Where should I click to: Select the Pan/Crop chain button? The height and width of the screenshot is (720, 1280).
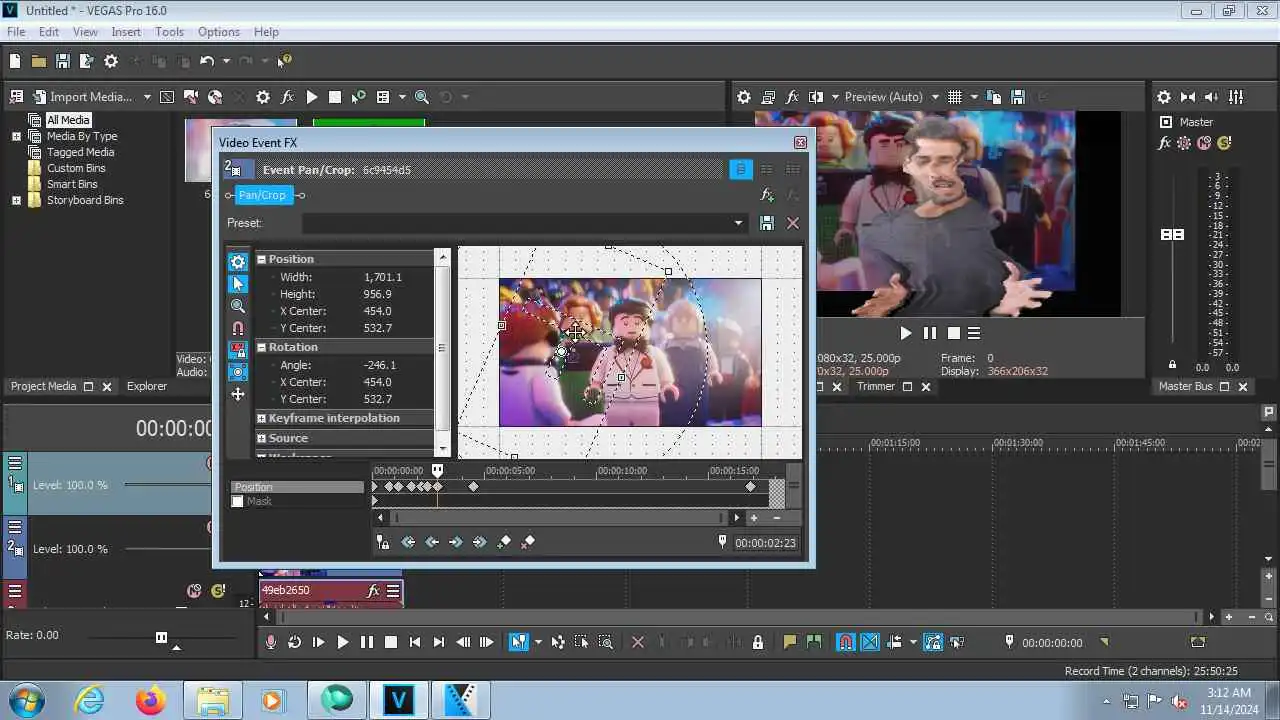[x=263, y=195]
